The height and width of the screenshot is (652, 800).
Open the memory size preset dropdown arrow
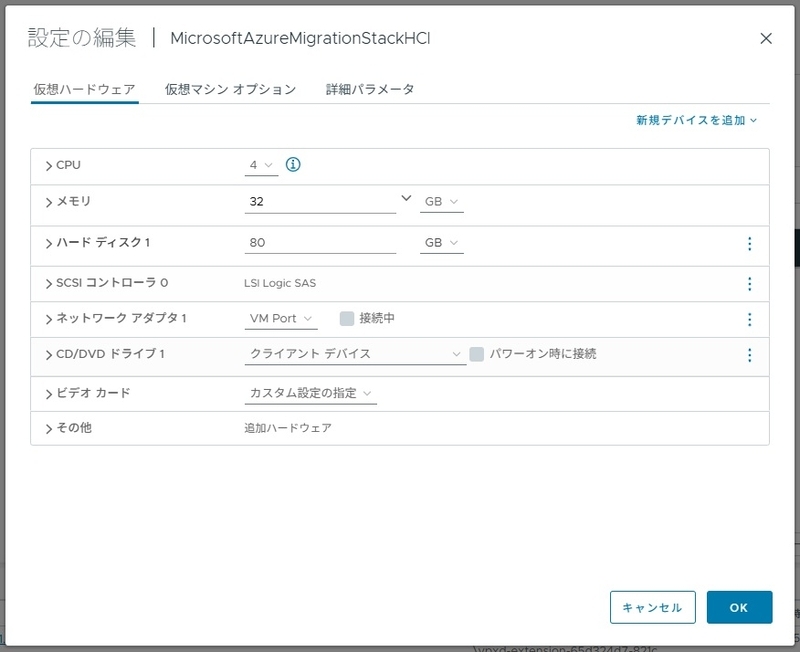[x=406, y=198]
